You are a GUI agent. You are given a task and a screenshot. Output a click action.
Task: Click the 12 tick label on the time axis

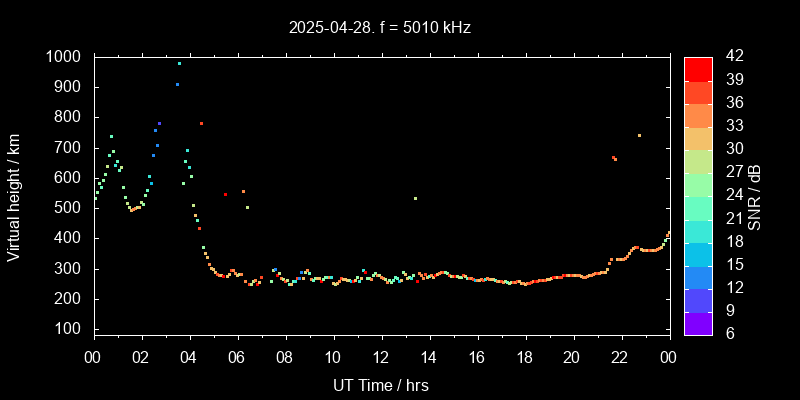[x=380, y=357]
